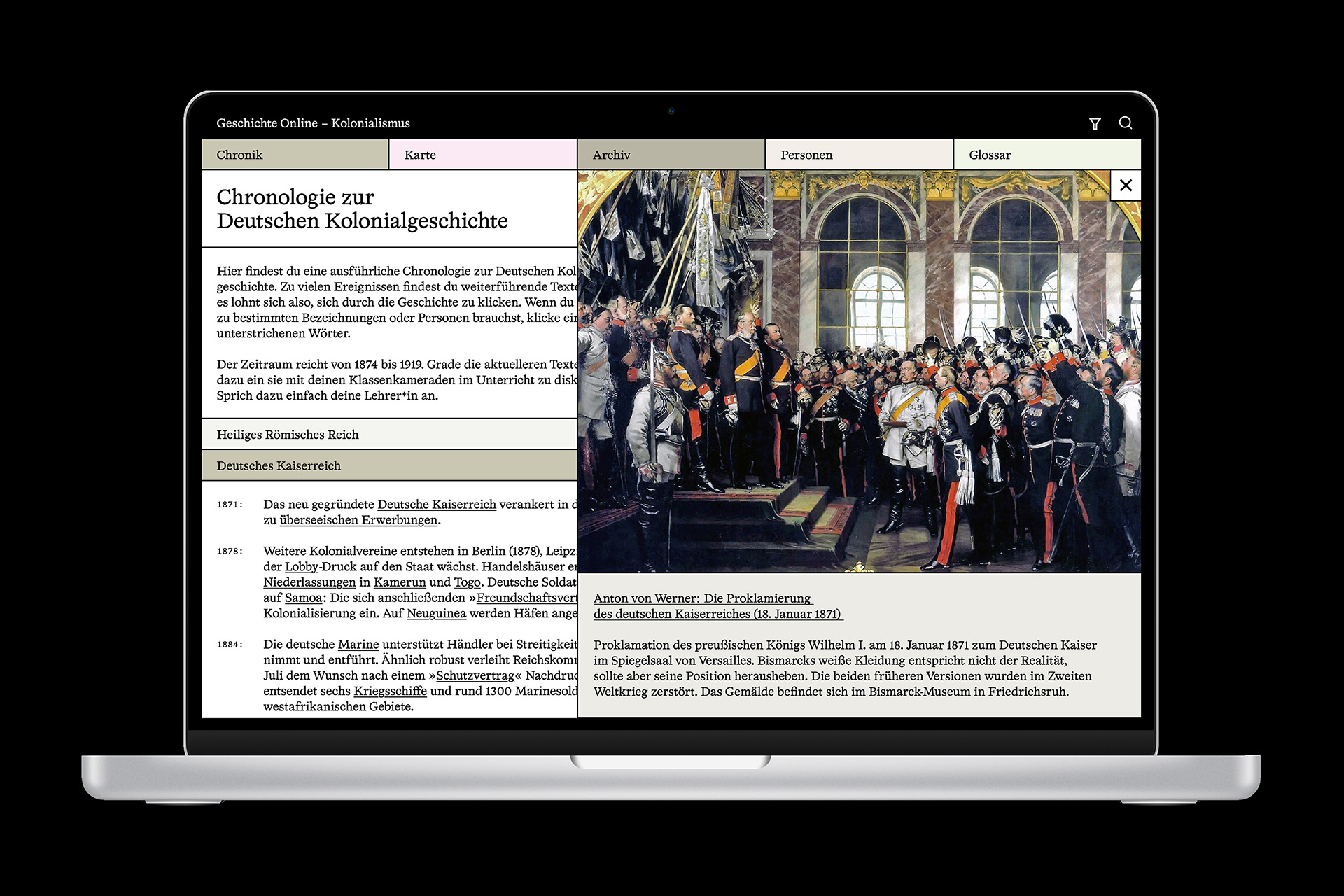This screenshot has width=1344, height=896.
Task: Click the intro paragraph starting Hier findest du
Action: point(396,302)
